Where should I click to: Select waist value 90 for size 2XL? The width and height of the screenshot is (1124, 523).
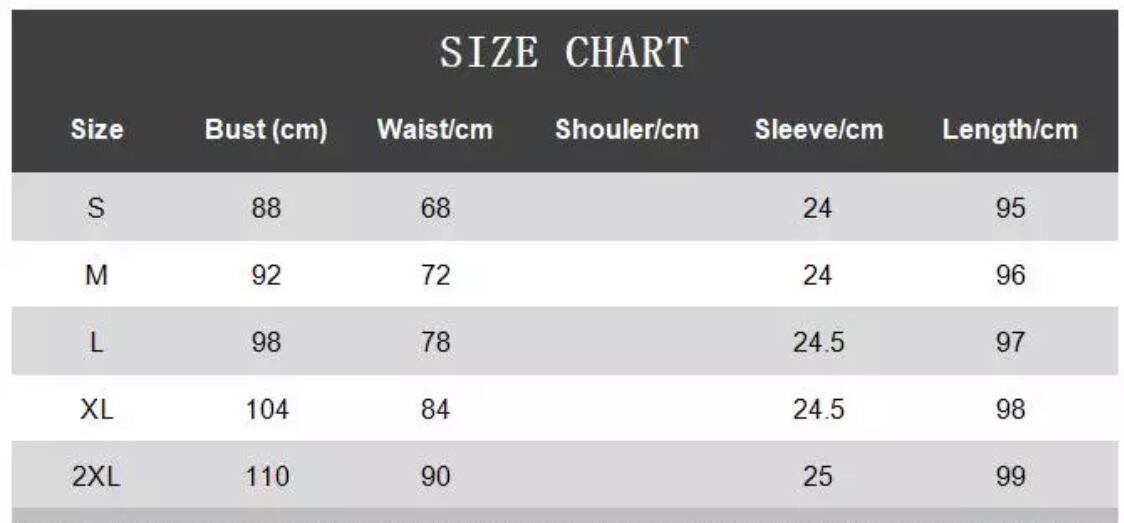(435, 477)
